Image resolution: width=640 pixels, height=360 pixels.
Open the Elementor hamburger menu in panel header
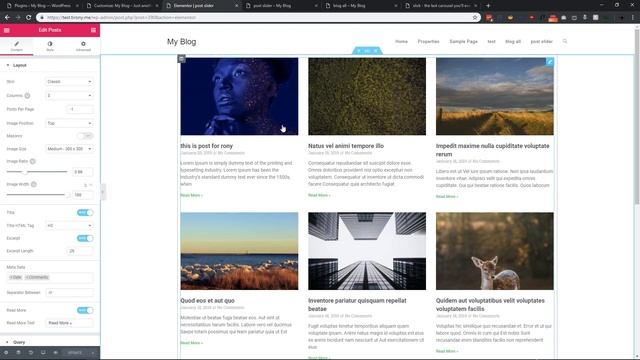coord(7,30)
